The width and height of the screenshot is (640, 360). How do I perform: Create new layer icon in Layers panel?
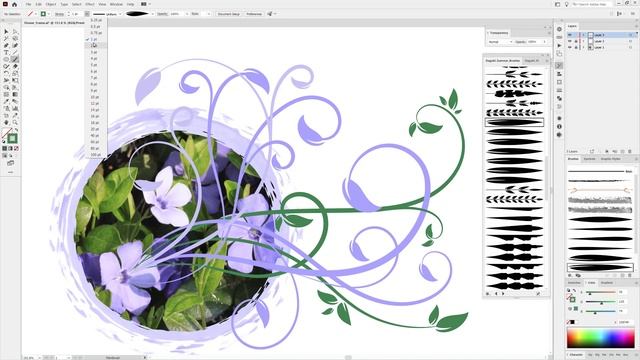[622, 151]
